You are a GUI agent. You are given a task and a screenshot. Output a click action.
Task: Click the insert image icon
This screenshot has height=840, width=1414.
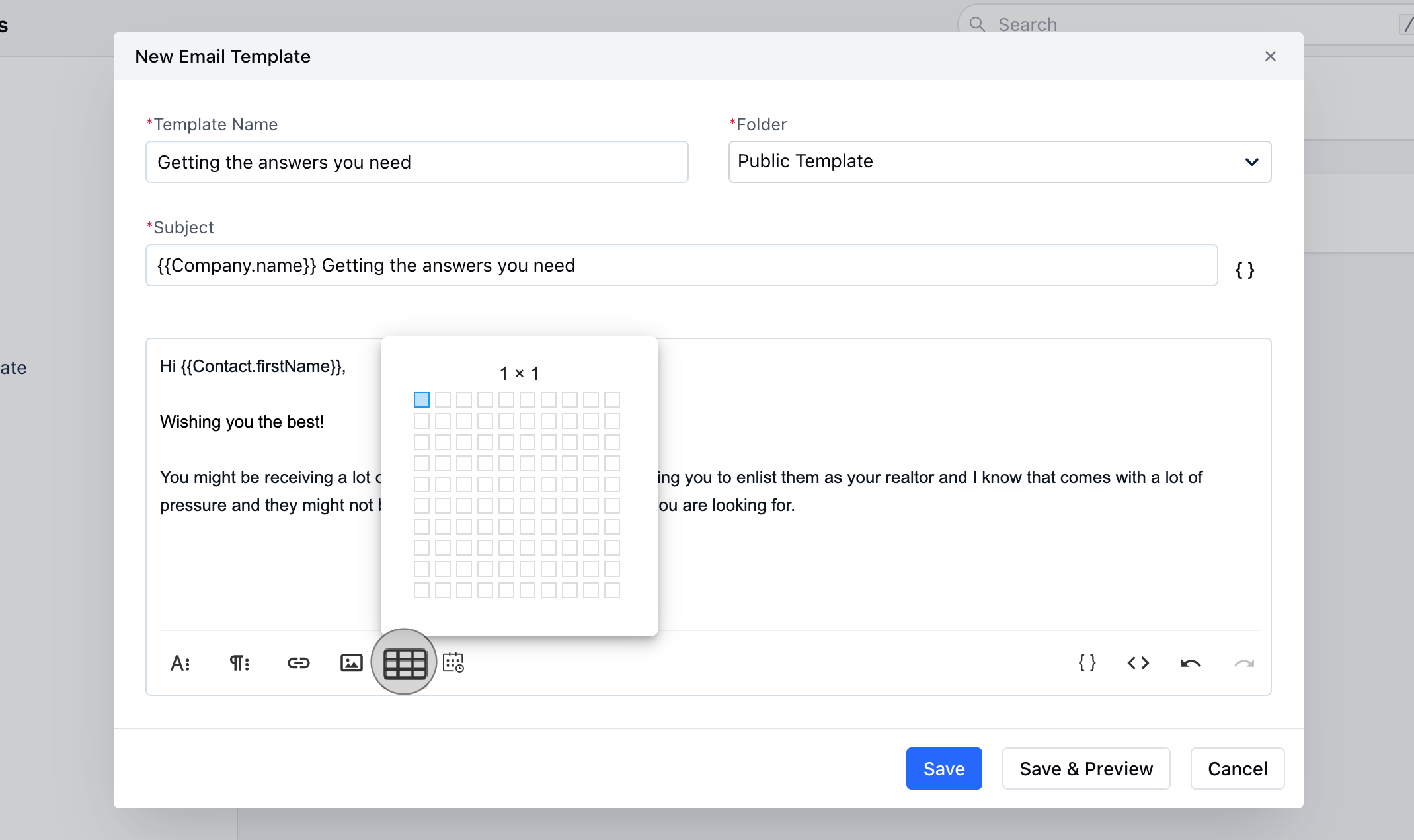351,663
